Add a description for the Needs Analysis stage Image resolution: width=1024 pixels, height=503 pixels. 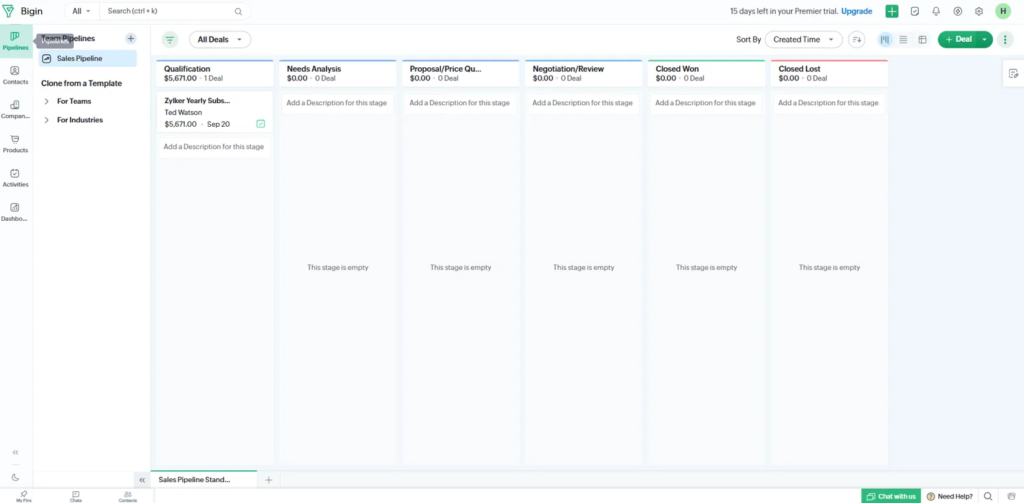point(337,103)
